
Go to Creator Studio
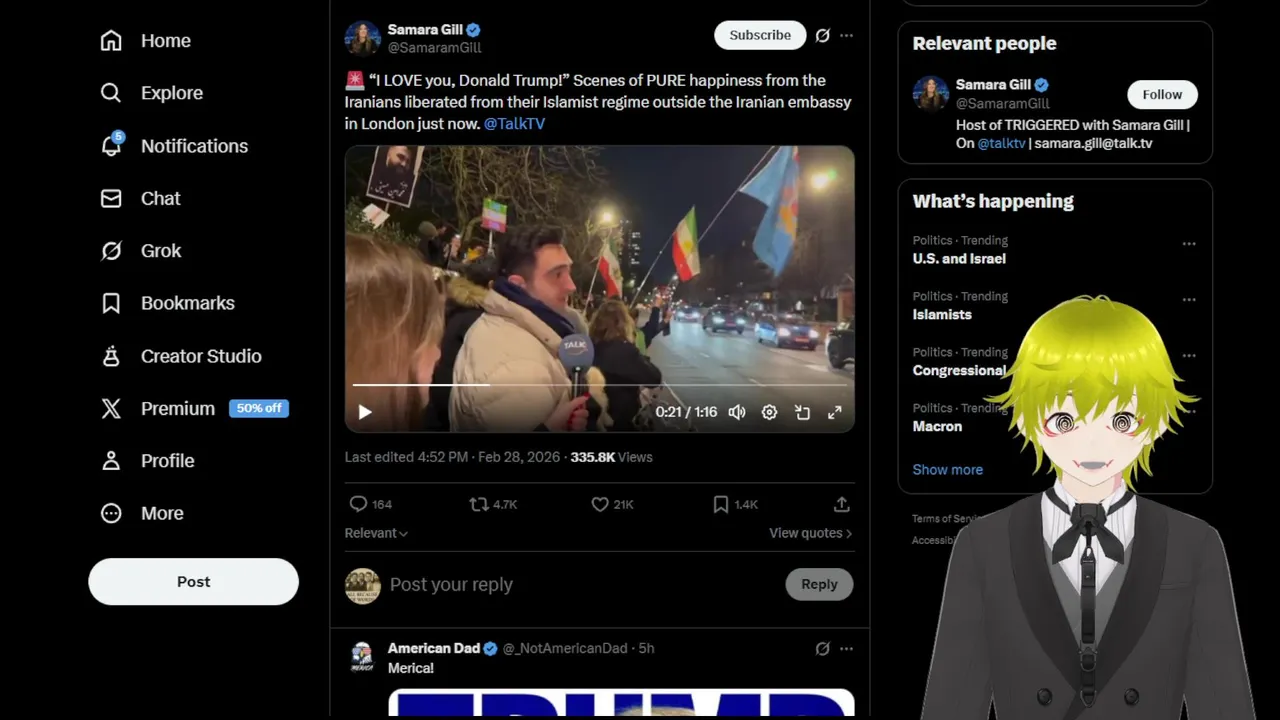(181, 356)
